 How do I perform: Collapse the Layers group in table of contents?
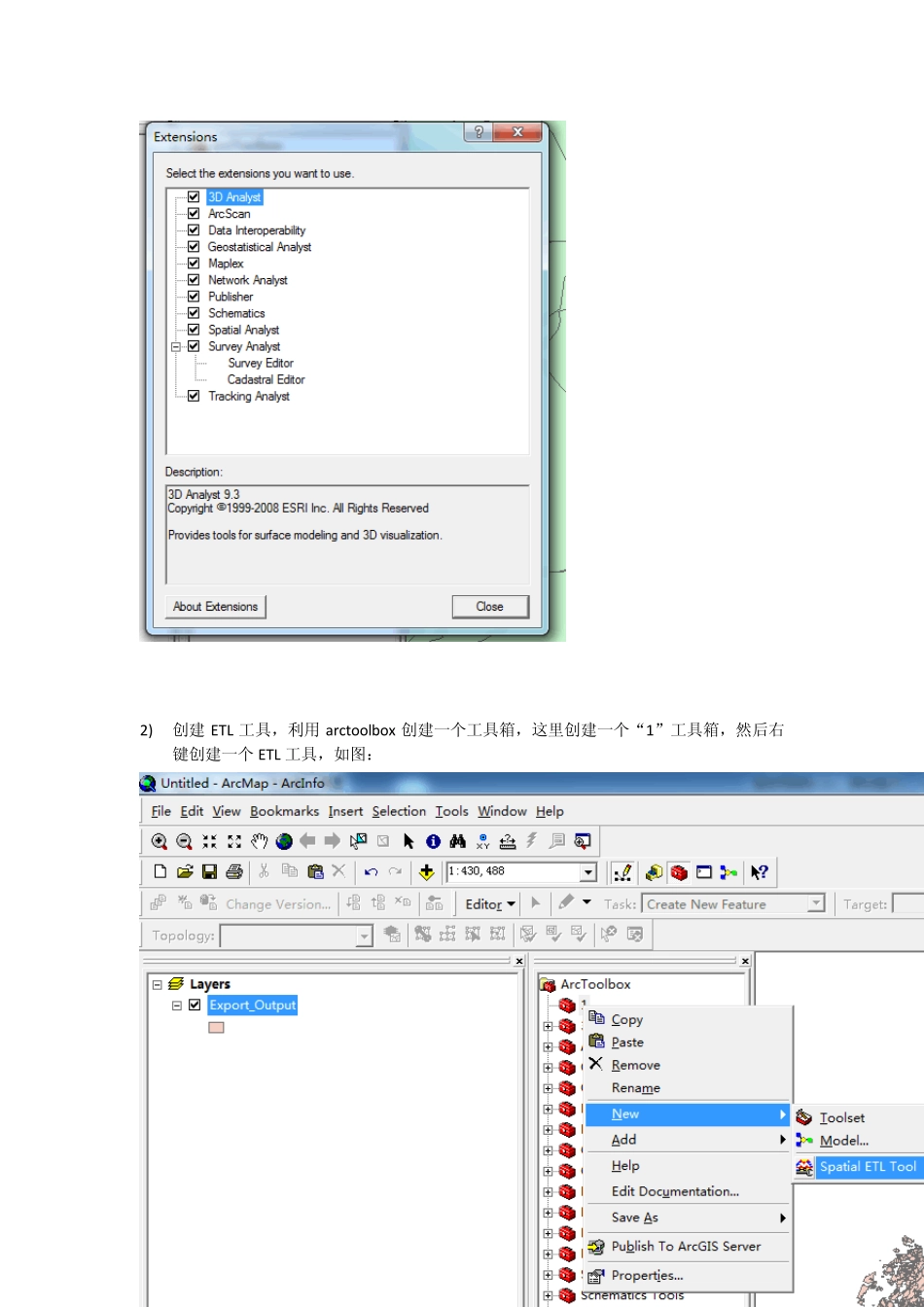(x=158, y=984)
